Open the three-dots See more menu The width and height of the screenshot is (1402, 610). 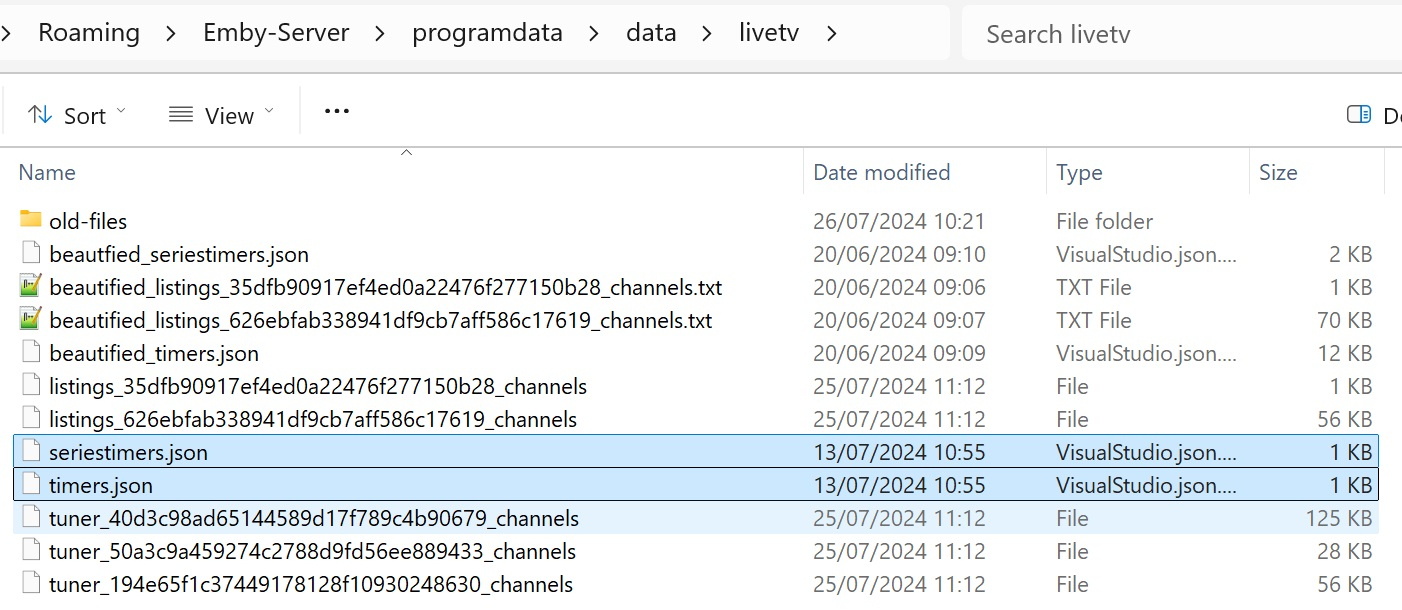337,112
